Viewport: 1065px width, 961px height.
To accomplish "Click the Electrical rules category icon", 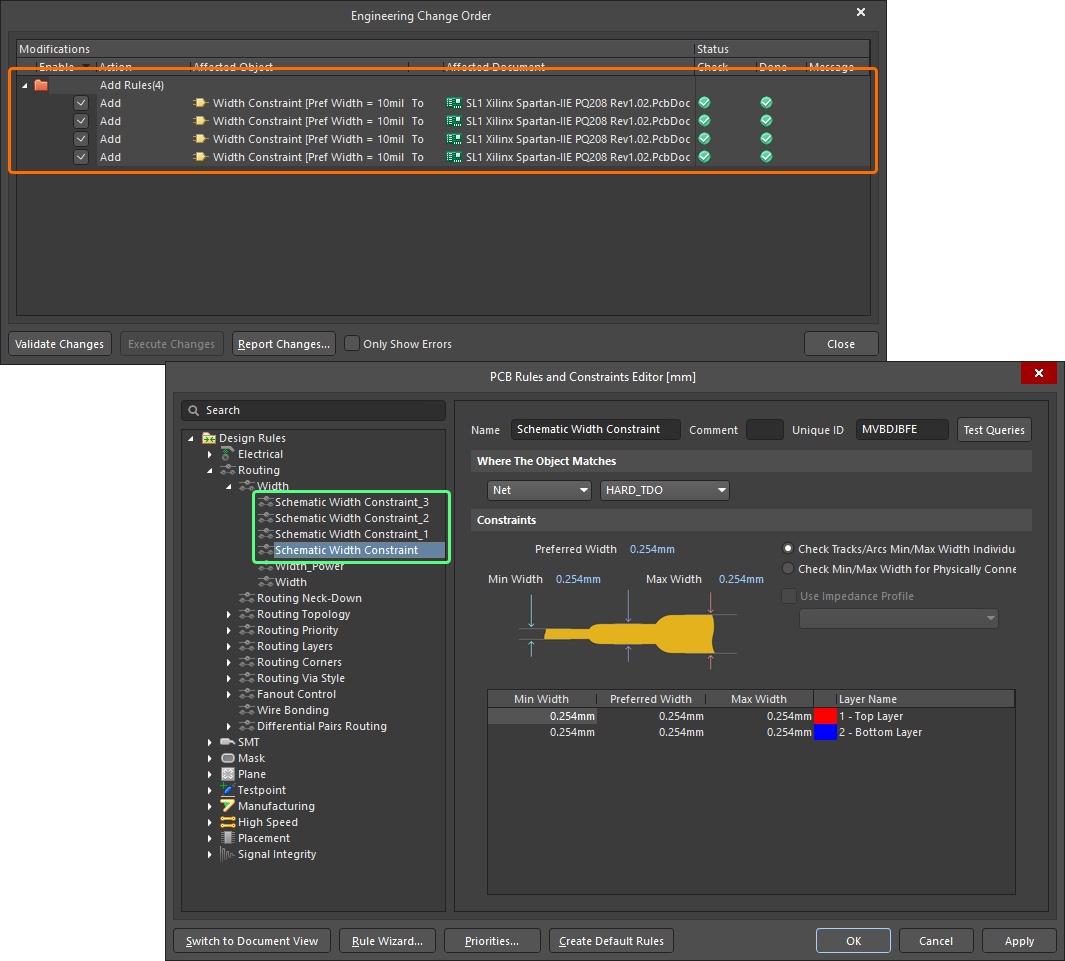I will pyautogui.click(x=228, y=454).
